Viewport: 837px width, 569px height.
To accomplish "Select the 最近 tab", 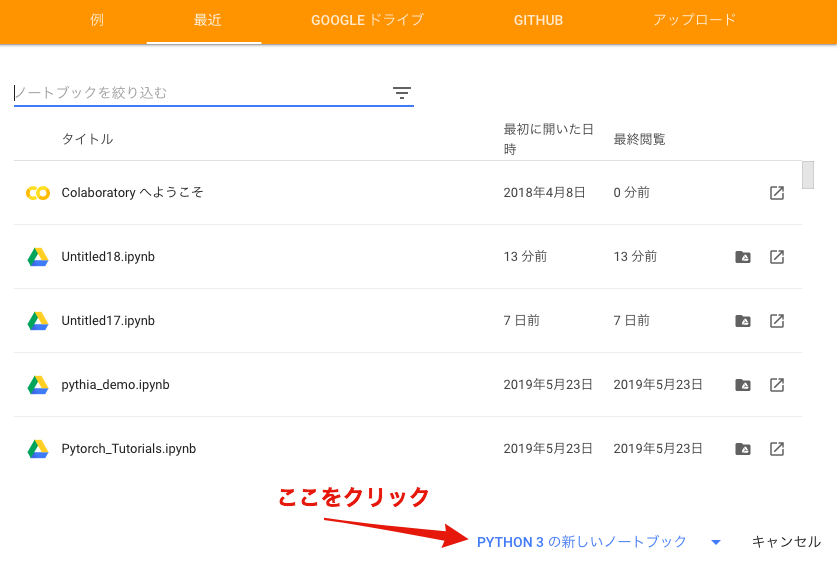I will (x=207, y=20).
